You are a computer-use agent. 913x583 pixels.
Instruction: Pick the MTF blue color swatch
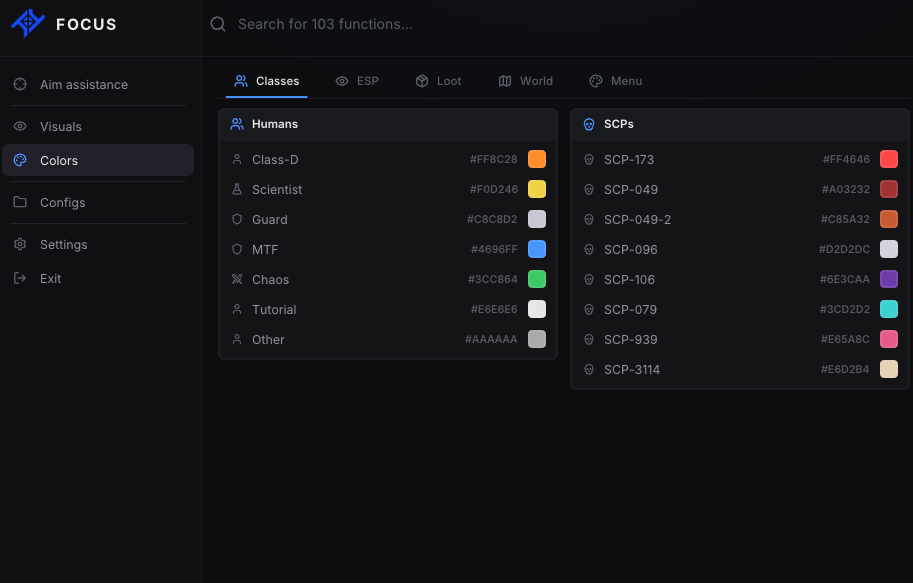[537, 249]
